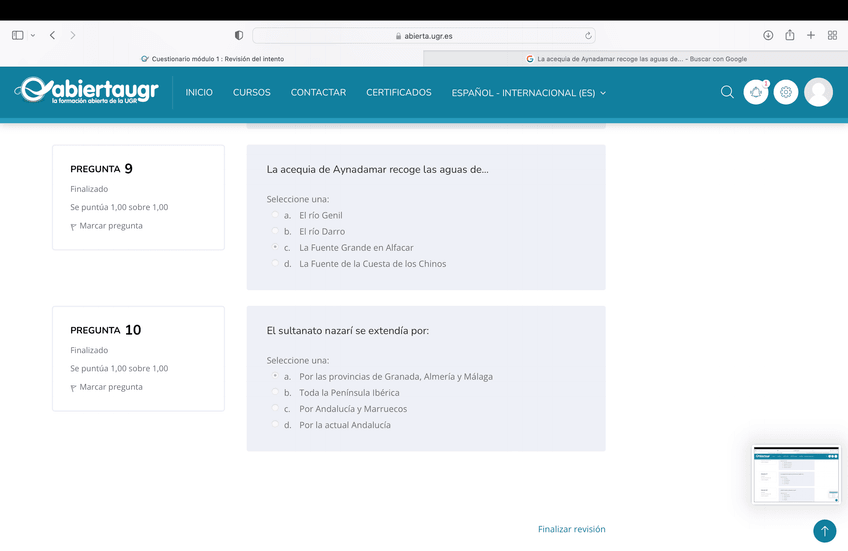Image resolution: width=848 pixels, height=551 pixels.
Task: Expand the Safari sidebar options chevron
Action: 33,35
